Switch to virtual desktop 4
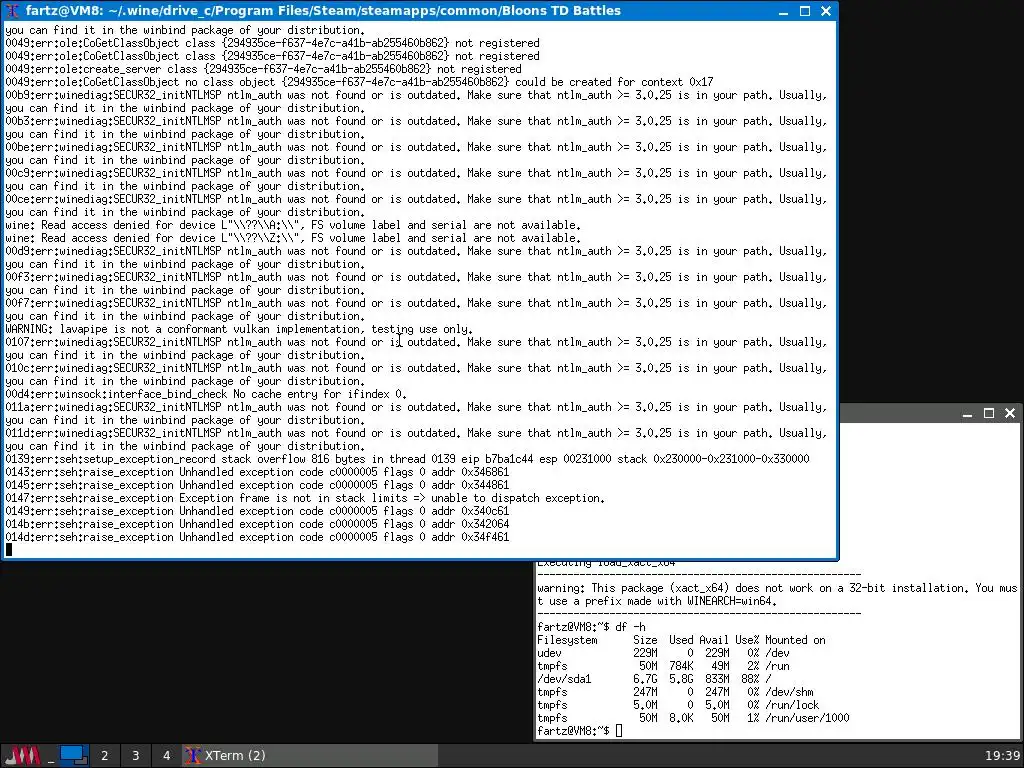The width and height of the screenshot is (1024, 768). (x=167, y=756)
